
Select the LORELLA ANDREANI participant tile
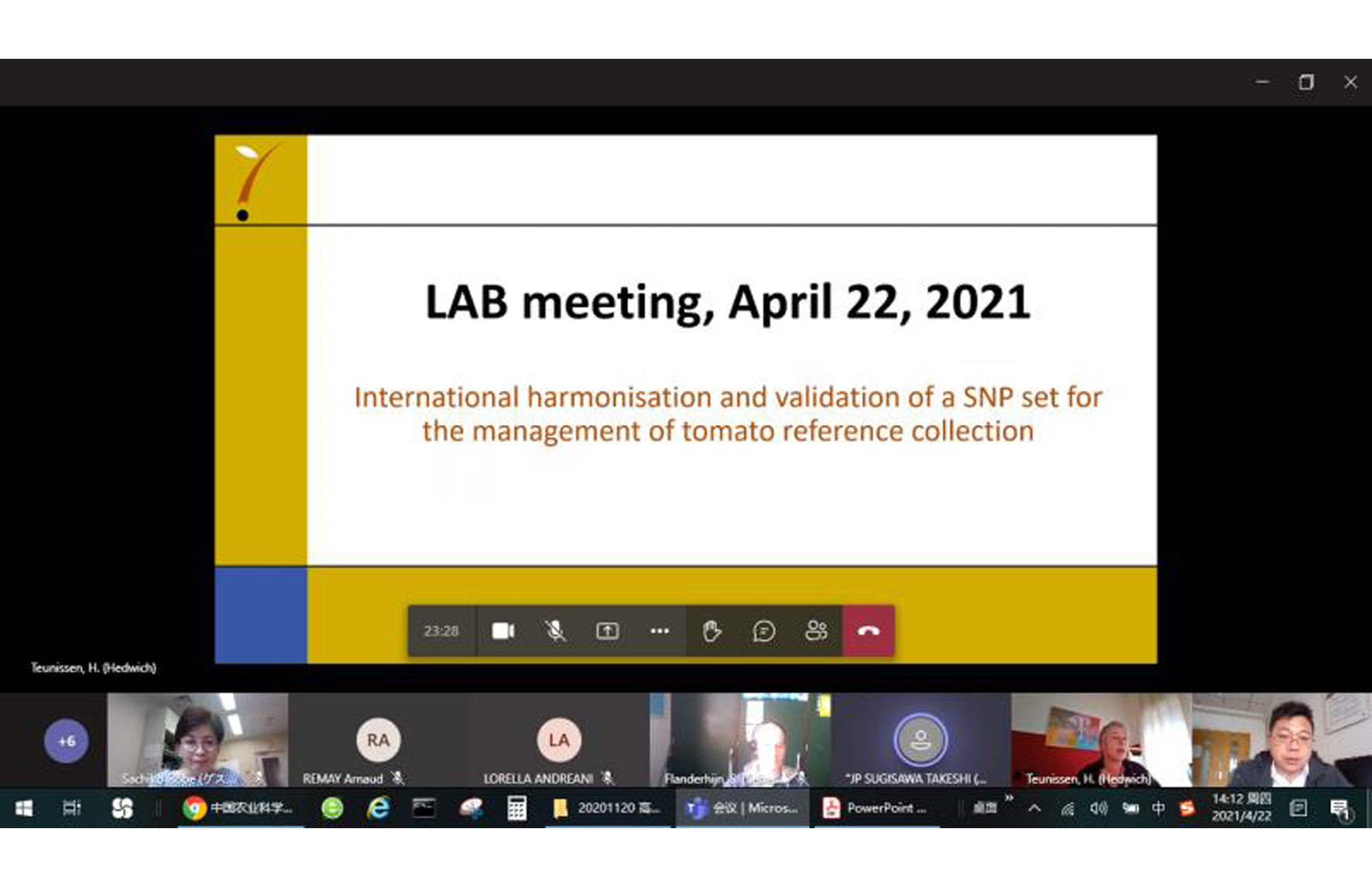point(558,741)
